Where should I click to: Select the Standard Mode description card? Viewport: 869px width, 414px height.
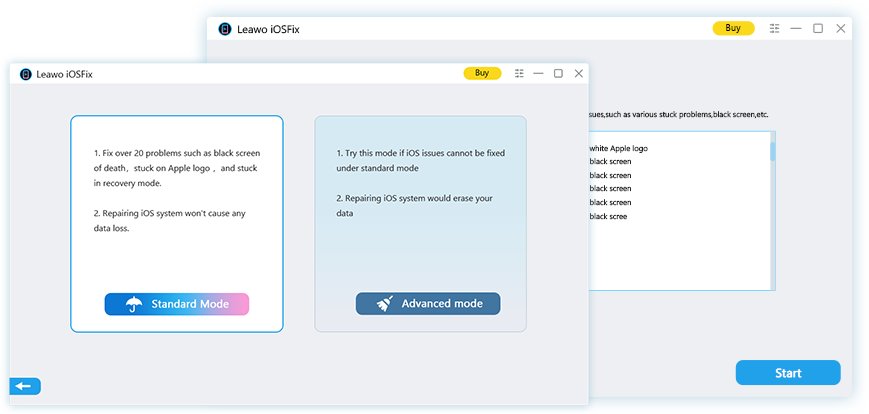click(x=177, y=224)
